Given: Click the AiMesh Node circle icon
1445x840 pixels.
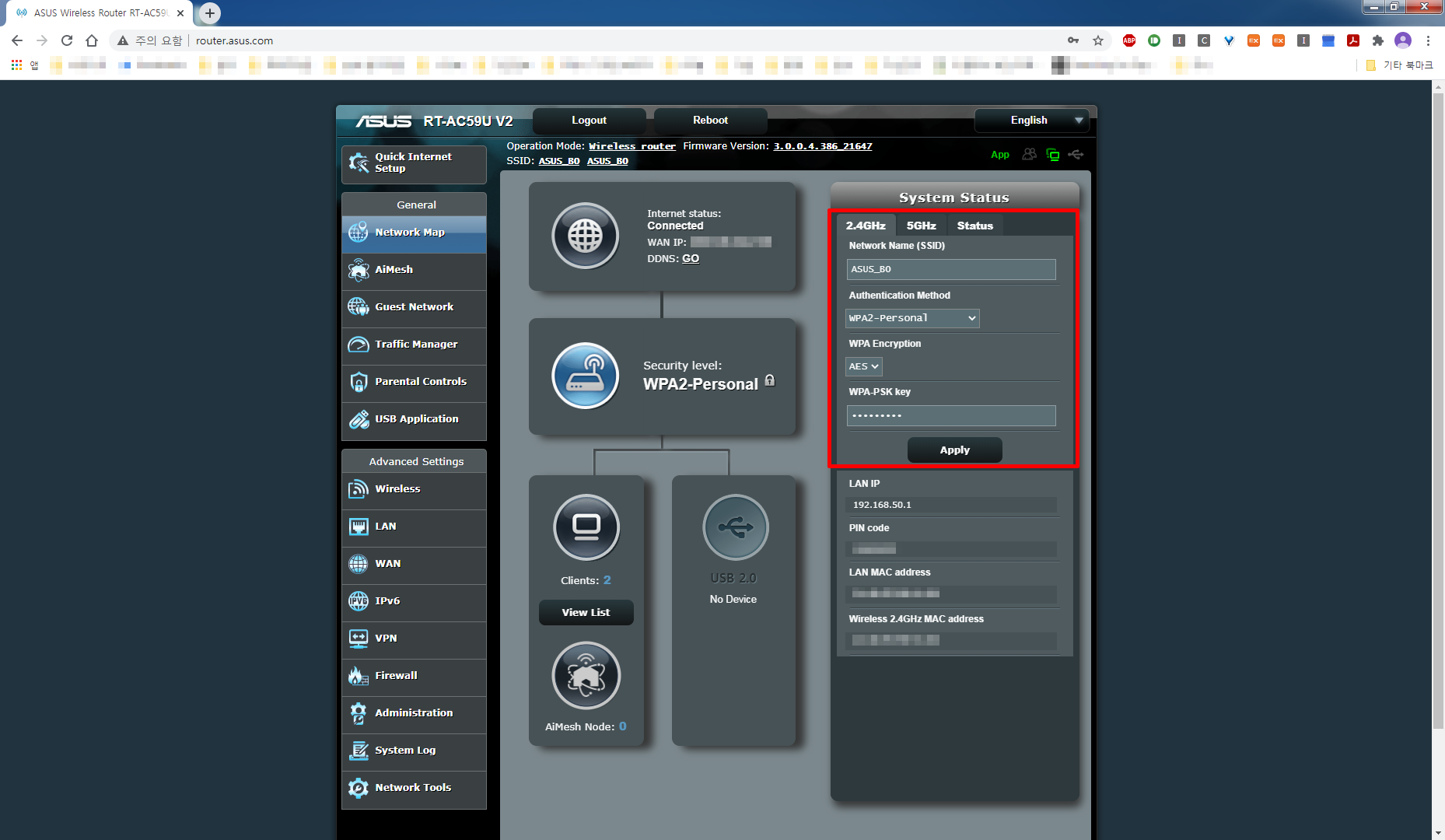Looking at the screenshot, I should point(586,675).
